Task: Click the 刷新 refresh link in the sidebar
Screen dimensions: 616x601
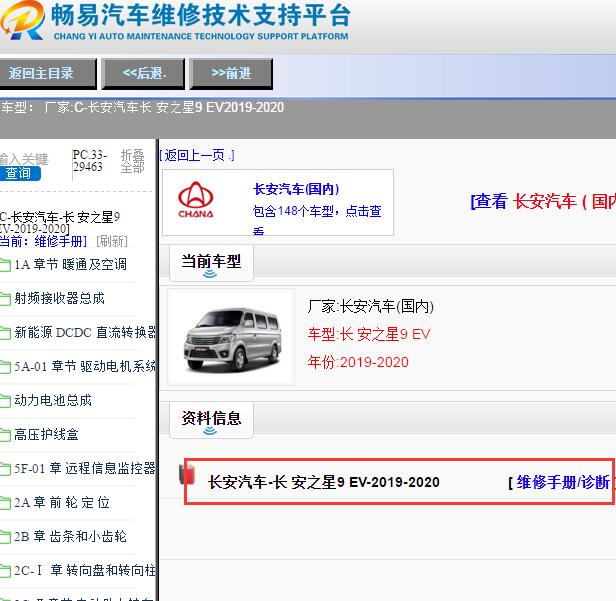Action: point(112,241)
